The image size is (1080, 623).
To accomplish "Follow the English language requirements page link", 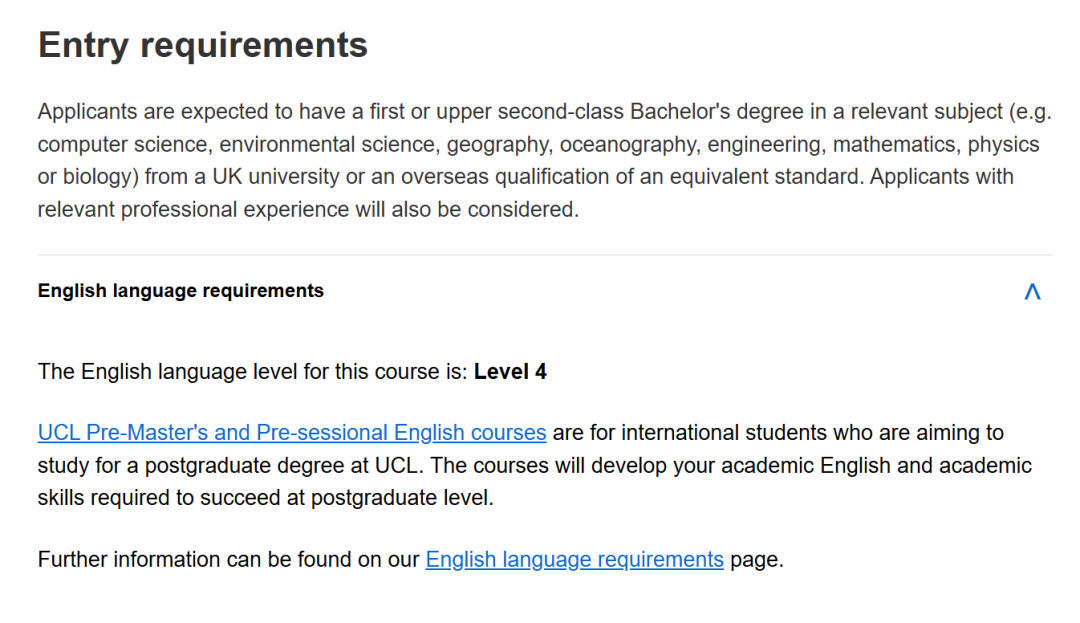I will pyautogui.click(x=574, y=559).
